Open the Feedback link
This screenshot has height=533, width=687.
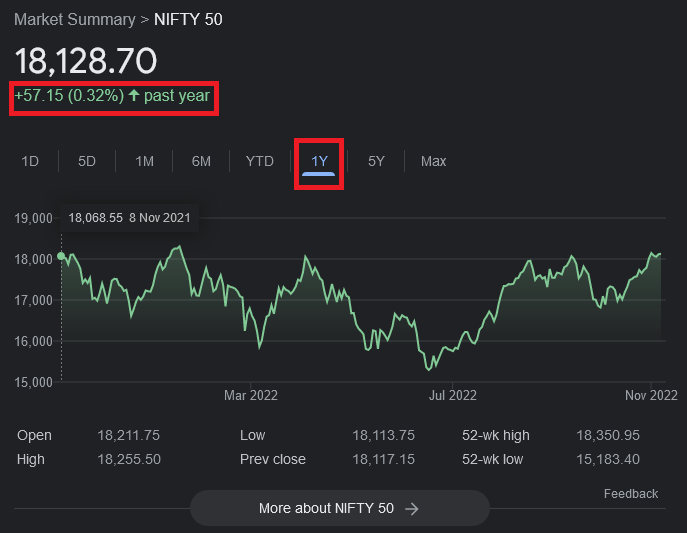click(631, 494)
